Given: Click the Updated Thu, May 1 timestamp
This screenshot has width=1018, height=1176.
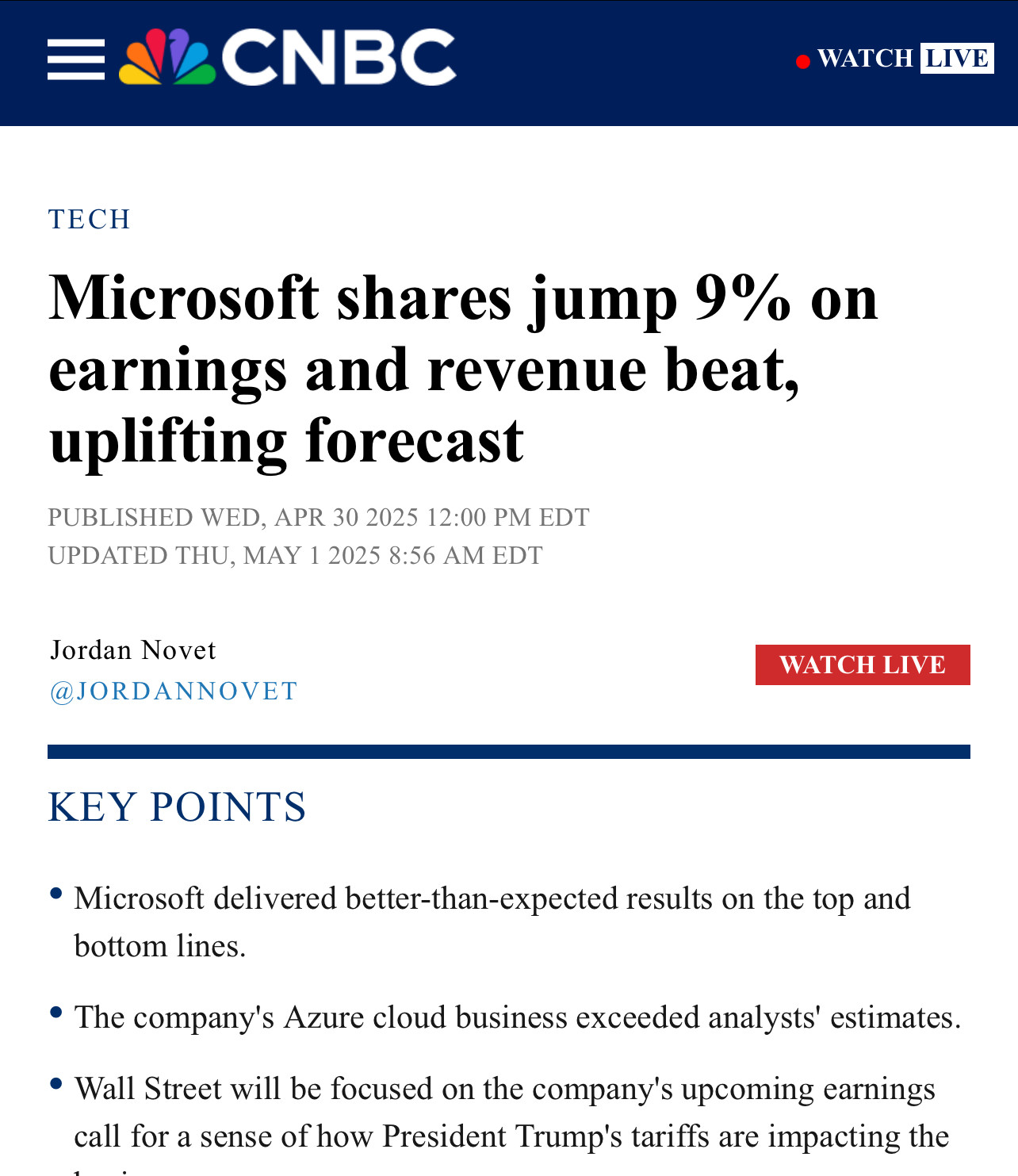Looking at the screenshot, I should click(296, 555).
